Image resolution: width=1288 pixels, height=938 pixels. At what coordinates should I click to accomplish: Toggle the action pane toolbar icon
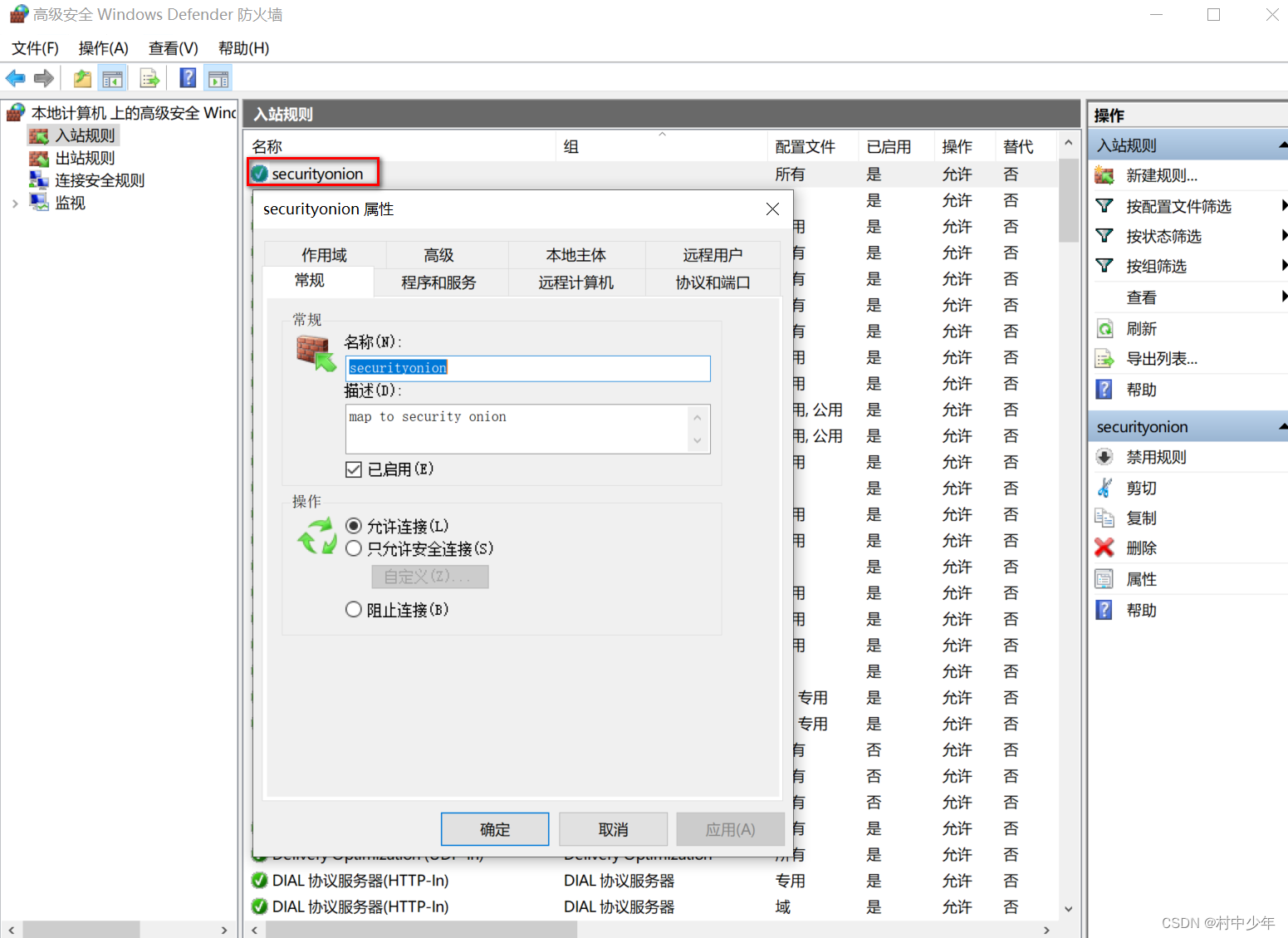coord(218,79)
